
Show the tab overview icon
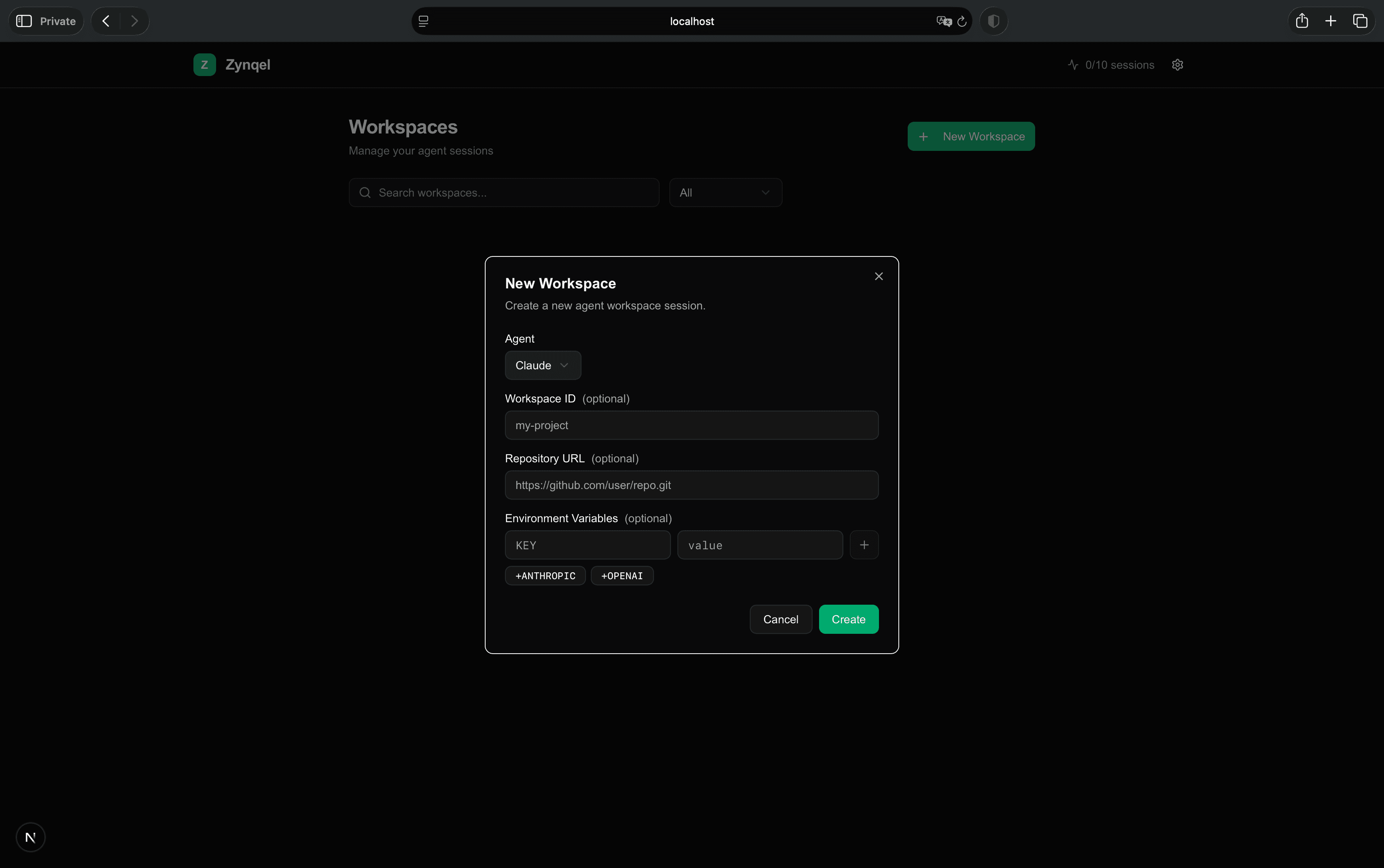coord(1360,21)
